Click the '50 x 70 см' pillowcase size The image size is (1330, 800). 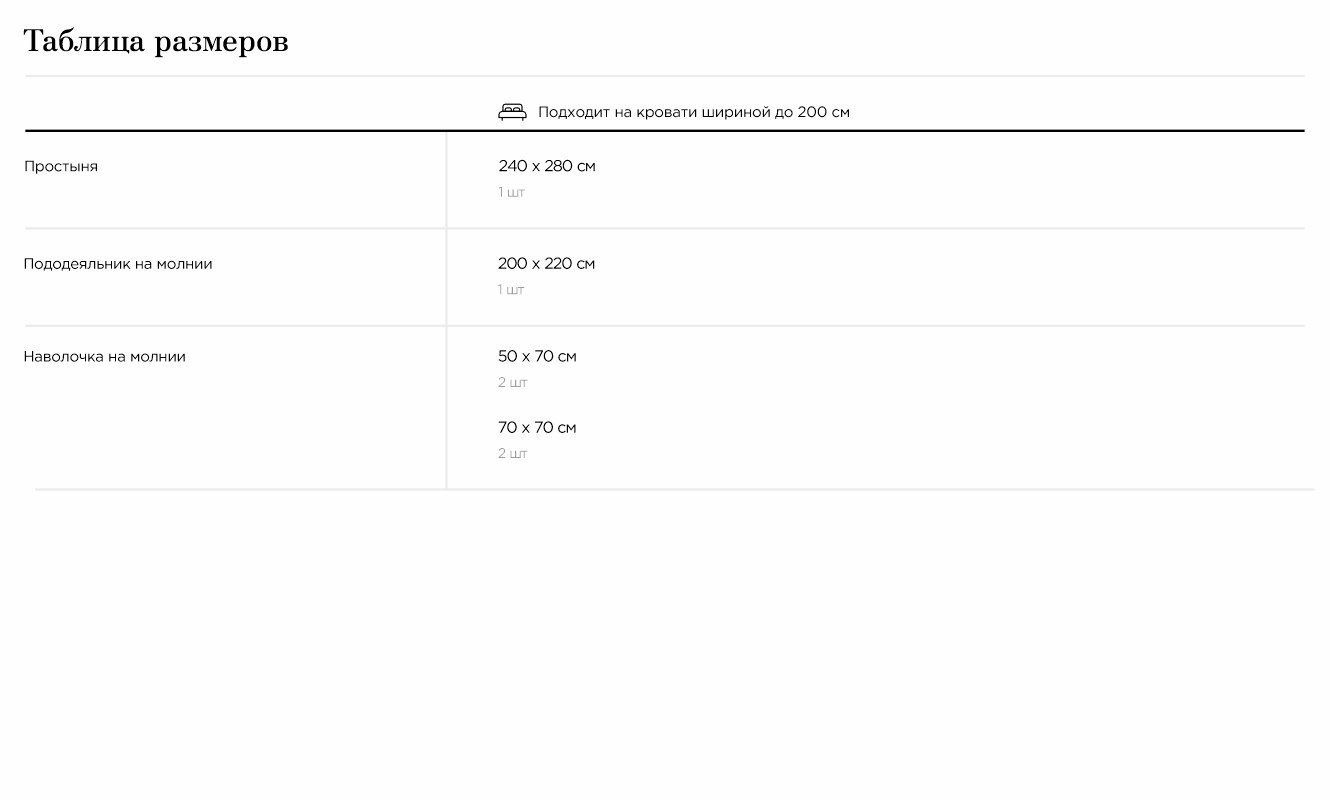point(537,356)
